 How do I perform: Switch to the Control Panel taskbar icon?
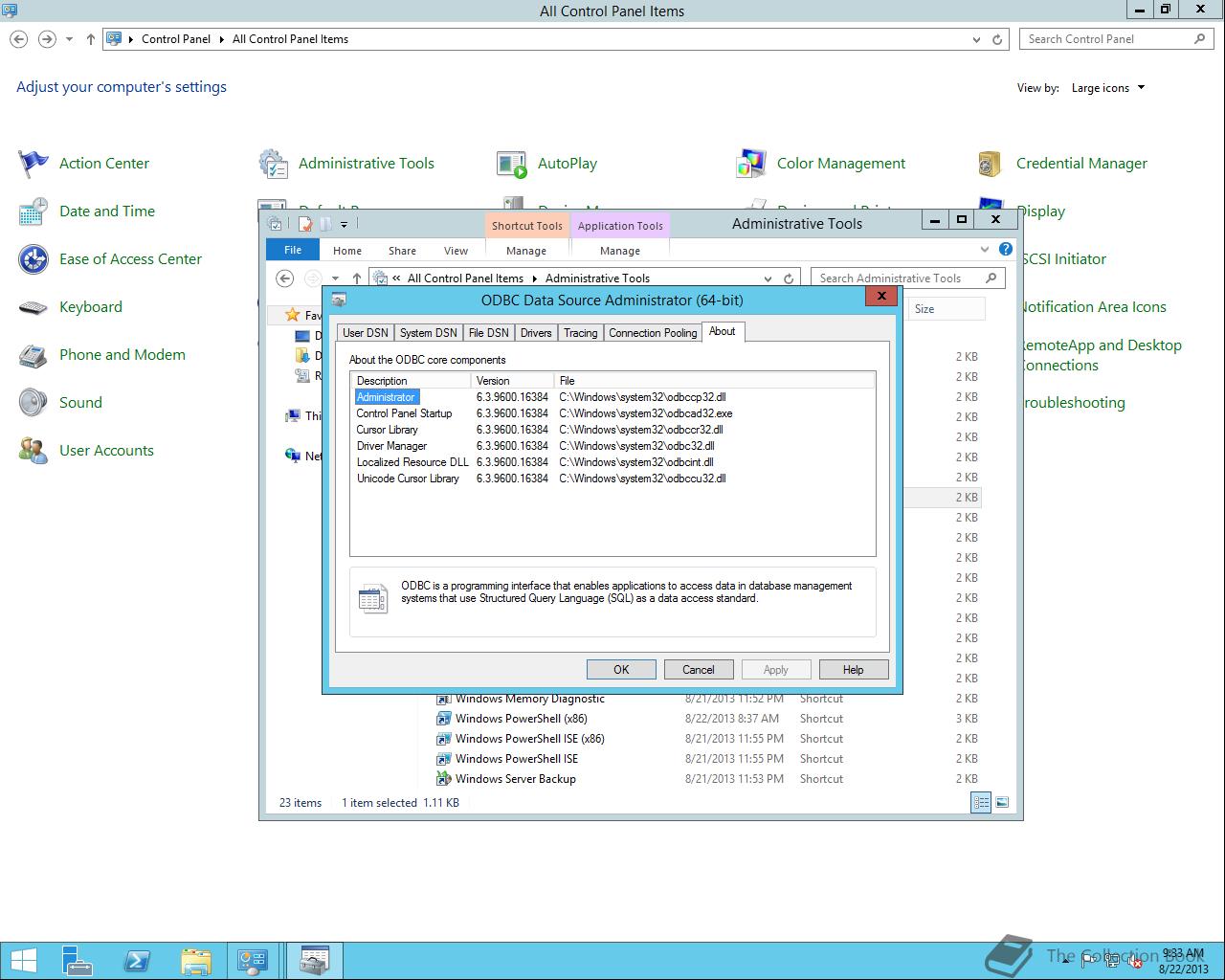(254, 961)
